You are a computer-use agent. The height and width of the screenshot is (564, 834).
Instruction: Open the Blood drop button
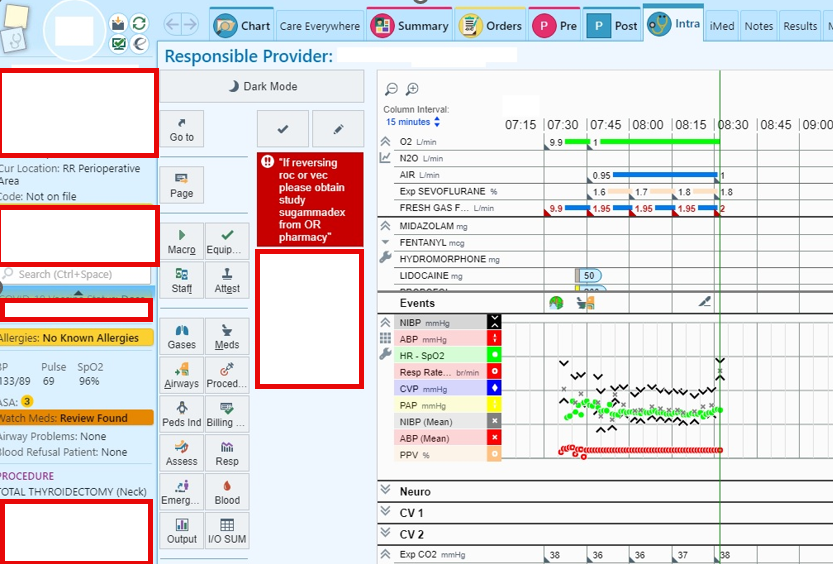pos(227,491)
